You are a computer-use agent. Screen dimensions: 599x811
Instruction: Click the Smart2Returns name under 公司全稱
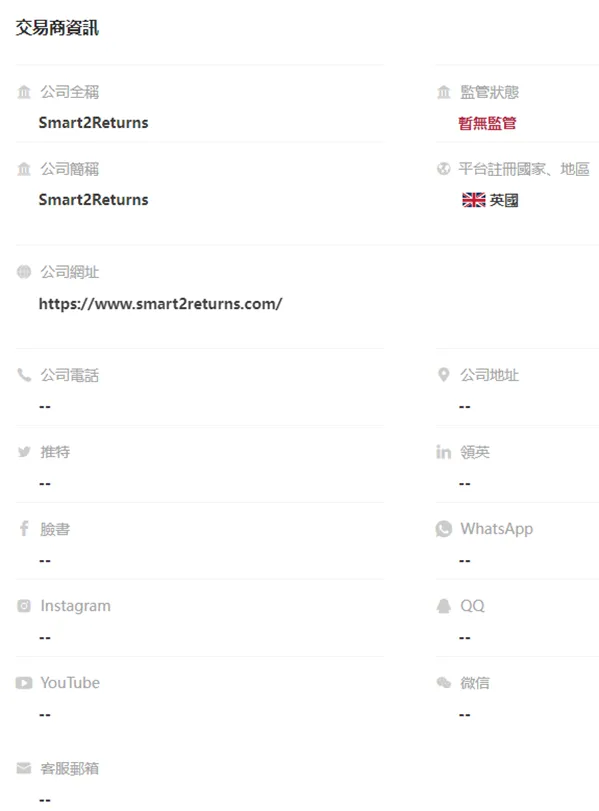point(94,123)
